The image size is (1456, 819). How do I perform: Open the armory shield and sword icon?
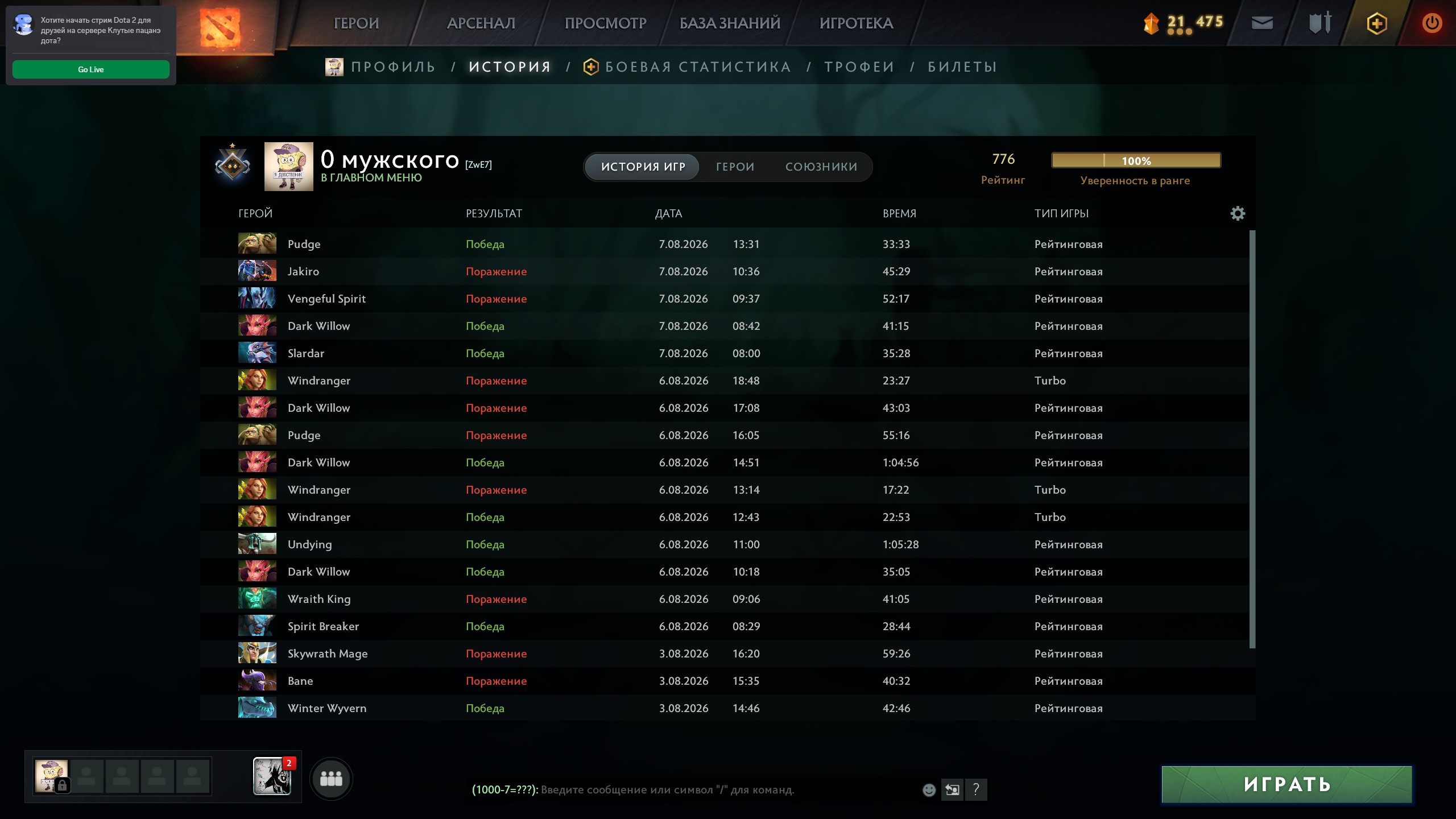[x=1320, y=23]
